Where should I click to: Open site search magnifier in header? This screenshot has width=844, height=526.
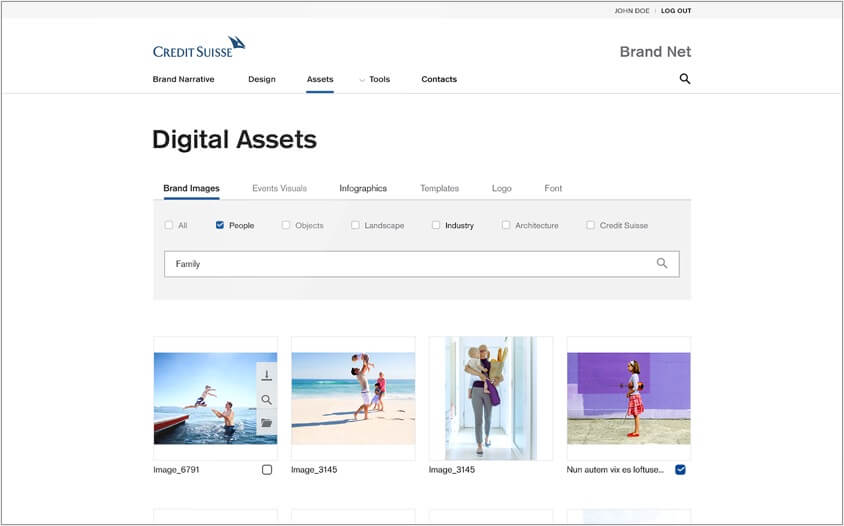pyautogui.click(x=685, y=79)
